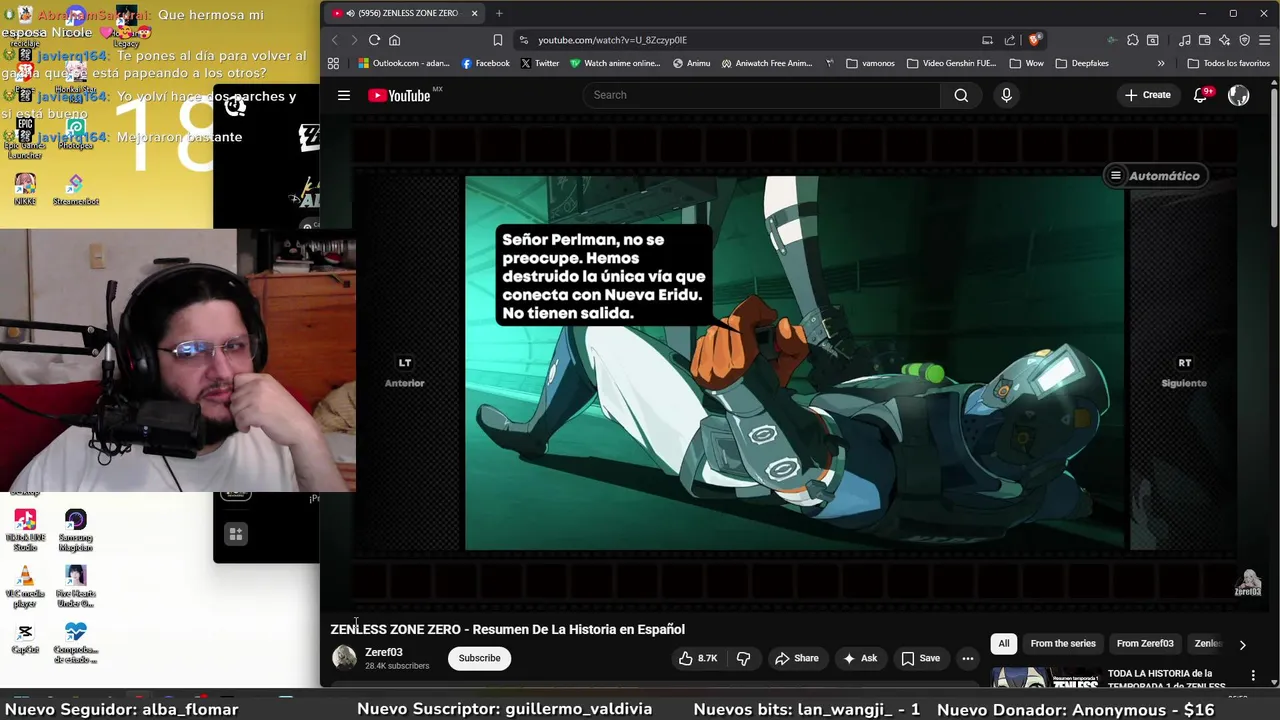Share the video with Share button
This screenshot has height=720, width=1280.
[796, 658]
